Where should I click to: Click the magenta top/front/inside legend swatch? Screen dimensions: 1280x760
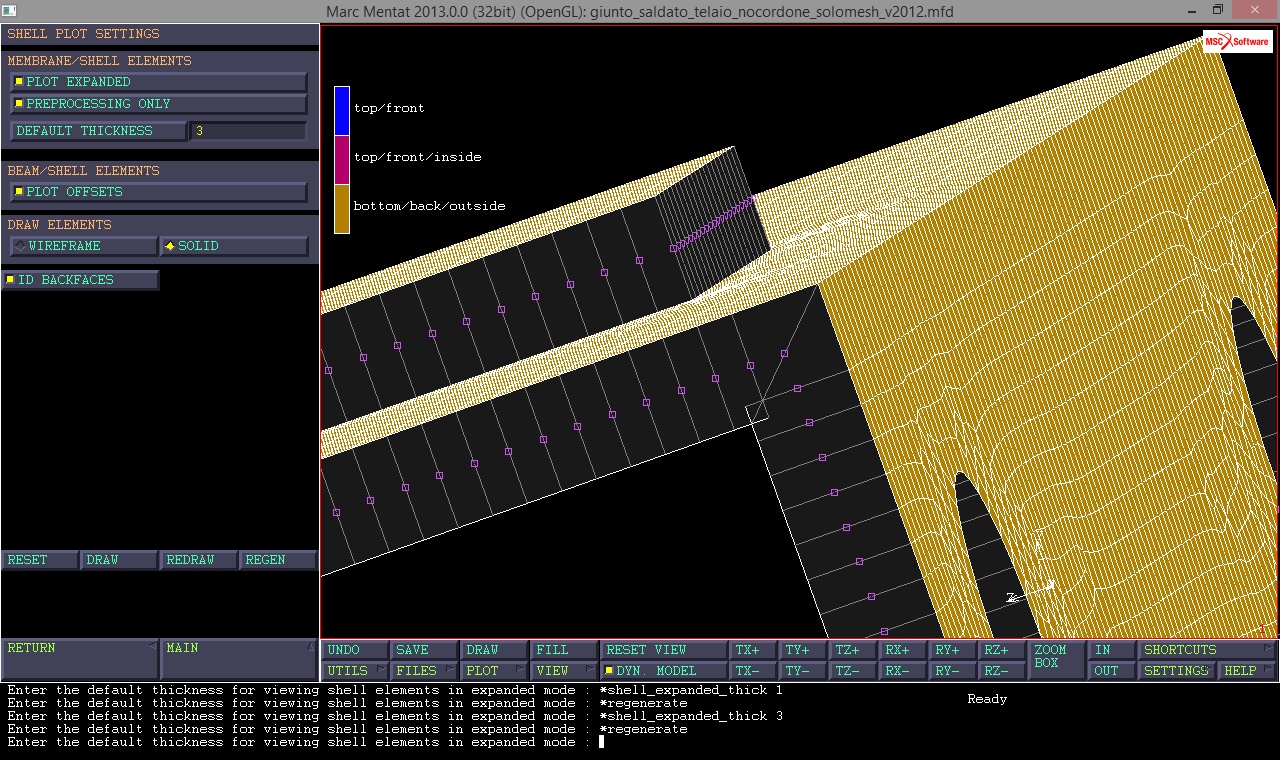(342, 160)
